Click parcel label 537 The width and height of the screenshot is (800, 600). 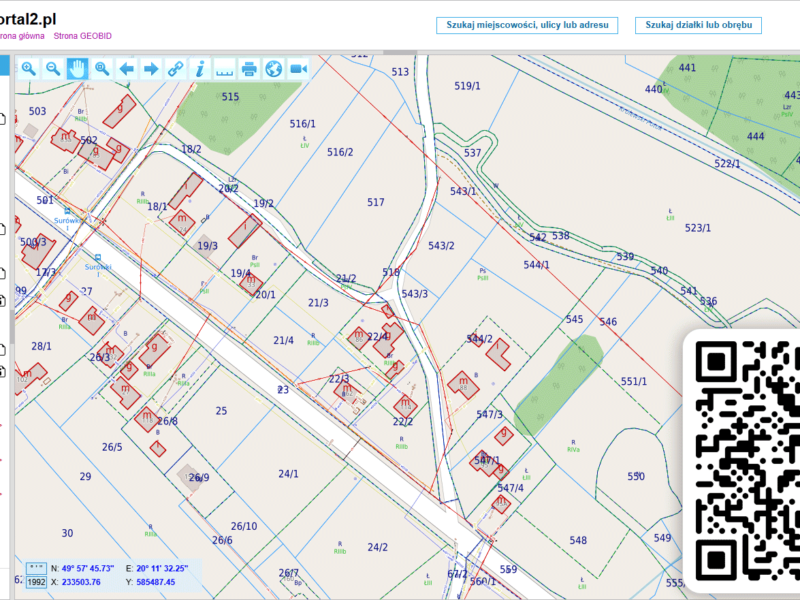[472, 153]
